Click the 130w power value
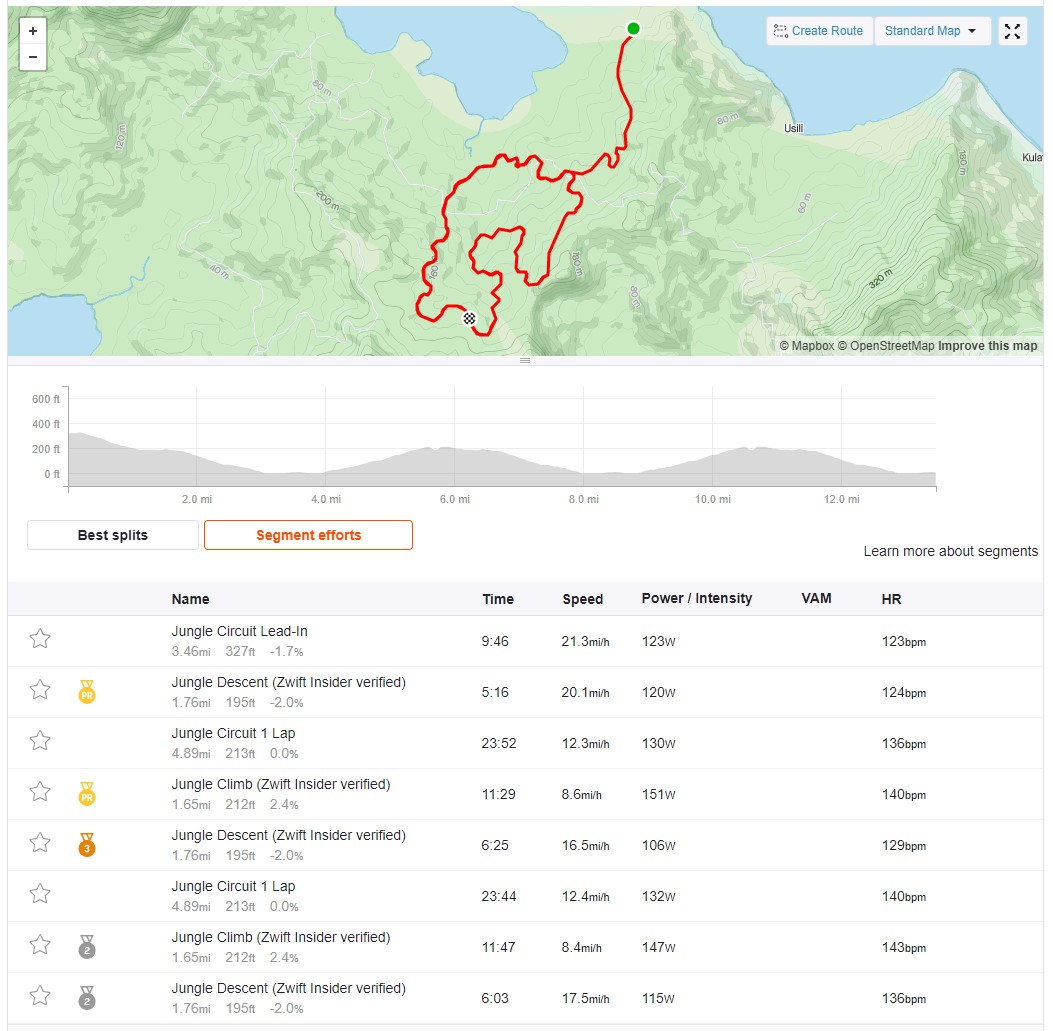 [659, 744]
